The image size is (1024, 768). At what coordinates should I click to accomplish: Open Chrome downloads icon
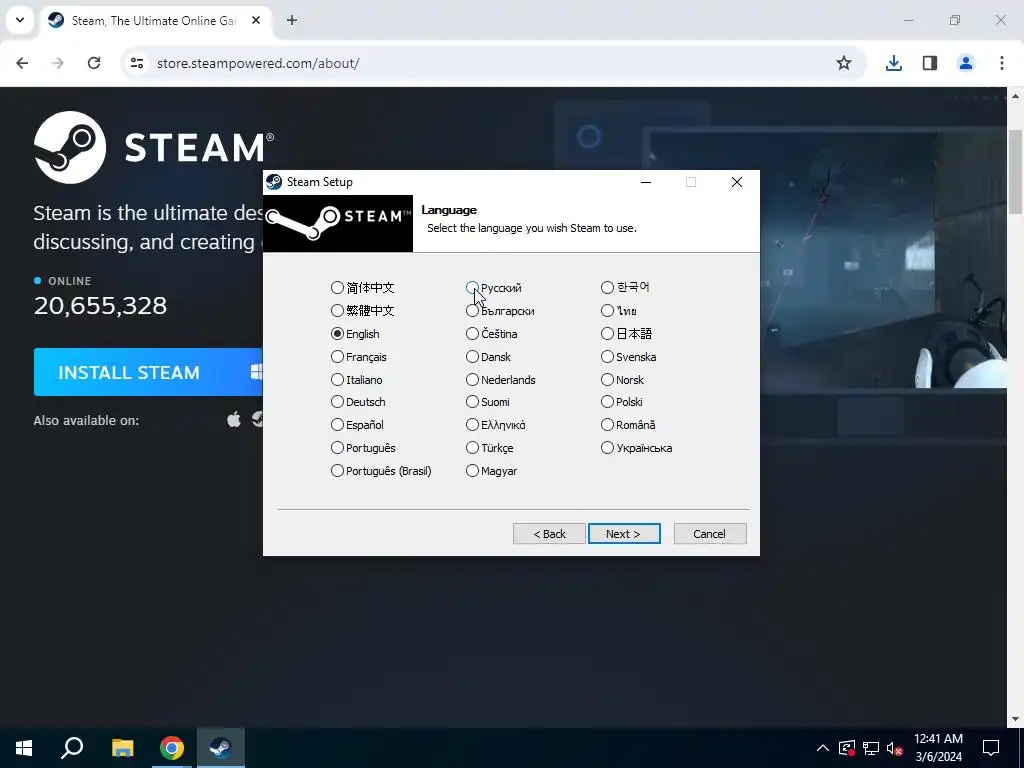(894, 63)
